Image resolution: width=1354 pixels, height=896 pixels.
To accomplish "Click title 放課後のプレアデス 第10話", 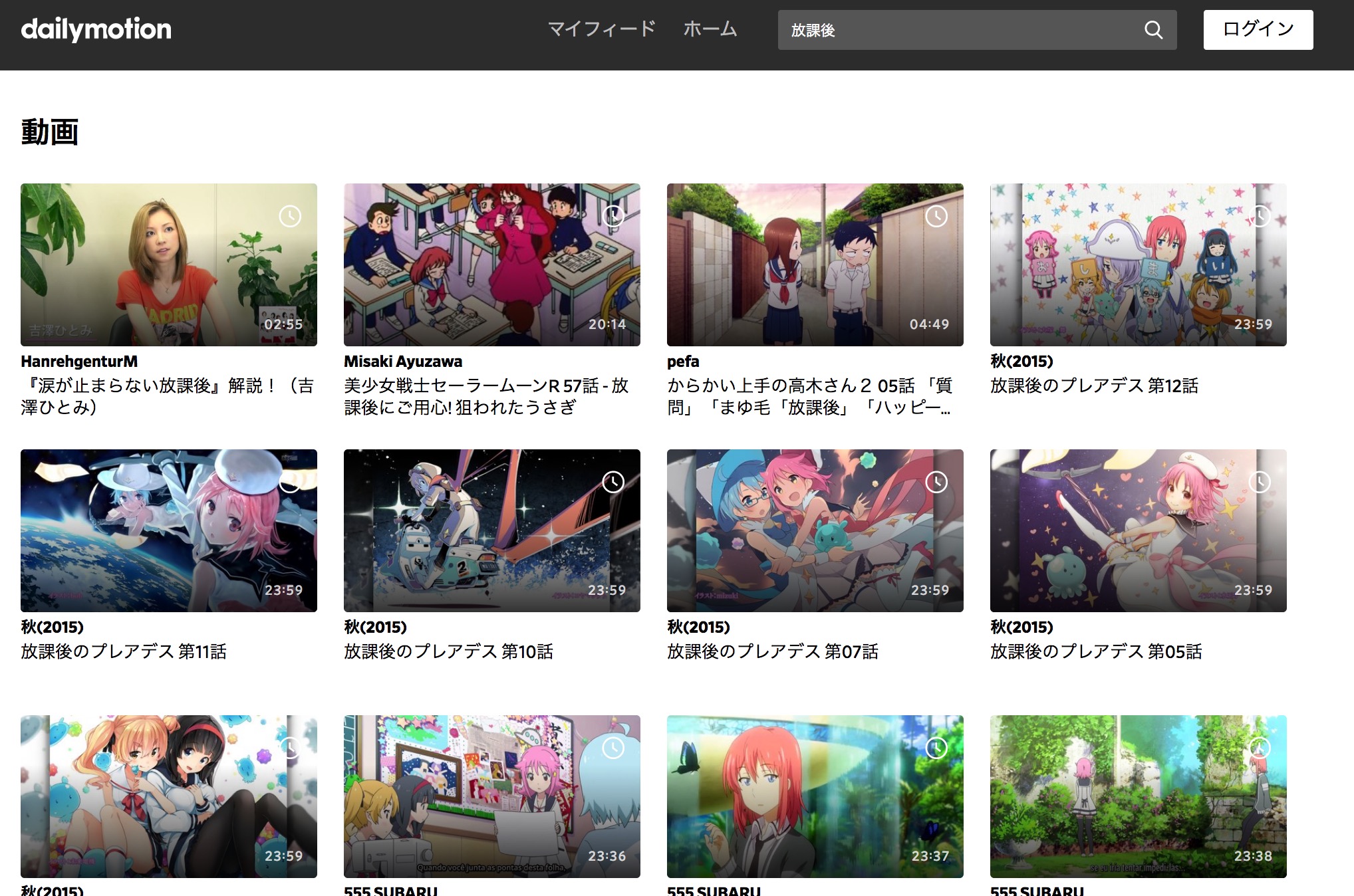I will point(448,651).
